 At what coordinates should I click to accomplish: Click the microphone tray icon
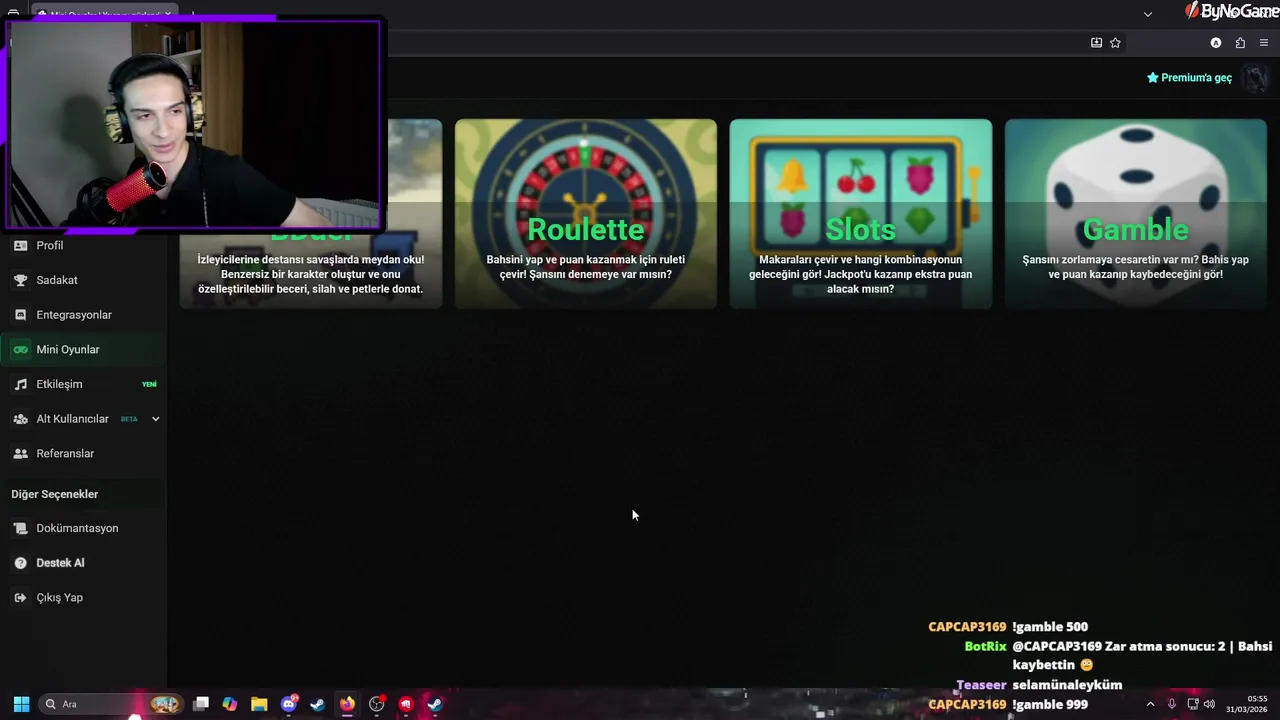coord(1172,704)
